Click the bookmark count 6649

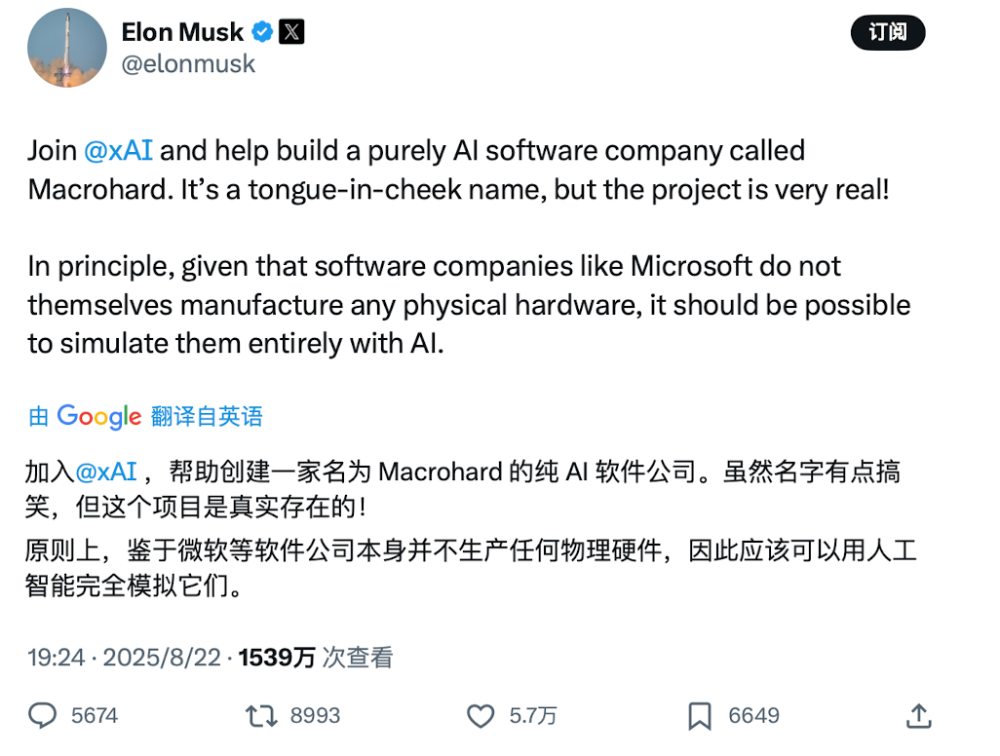pos(752,716)
